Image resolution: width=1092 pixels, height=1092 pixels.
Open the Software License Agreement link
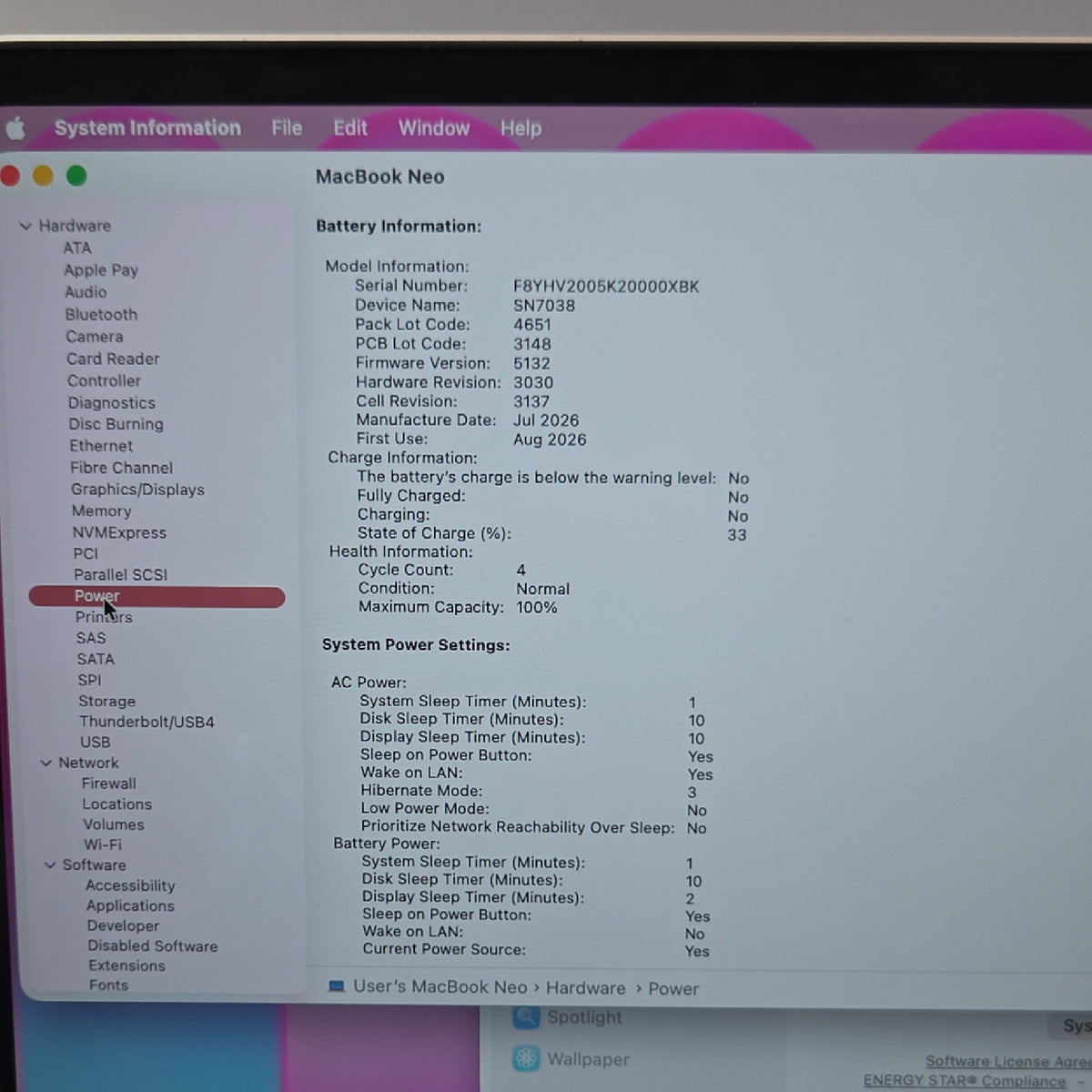(x=1008, y=1061)
